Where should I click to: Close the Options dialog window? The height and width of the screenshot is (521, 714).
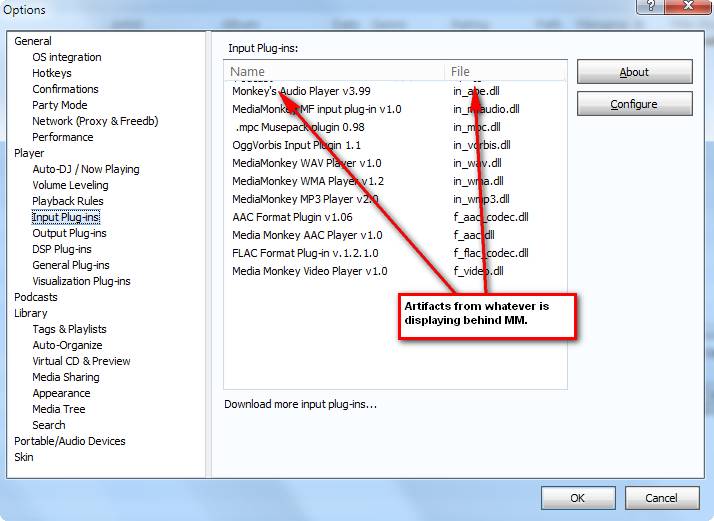coord(686,9)
